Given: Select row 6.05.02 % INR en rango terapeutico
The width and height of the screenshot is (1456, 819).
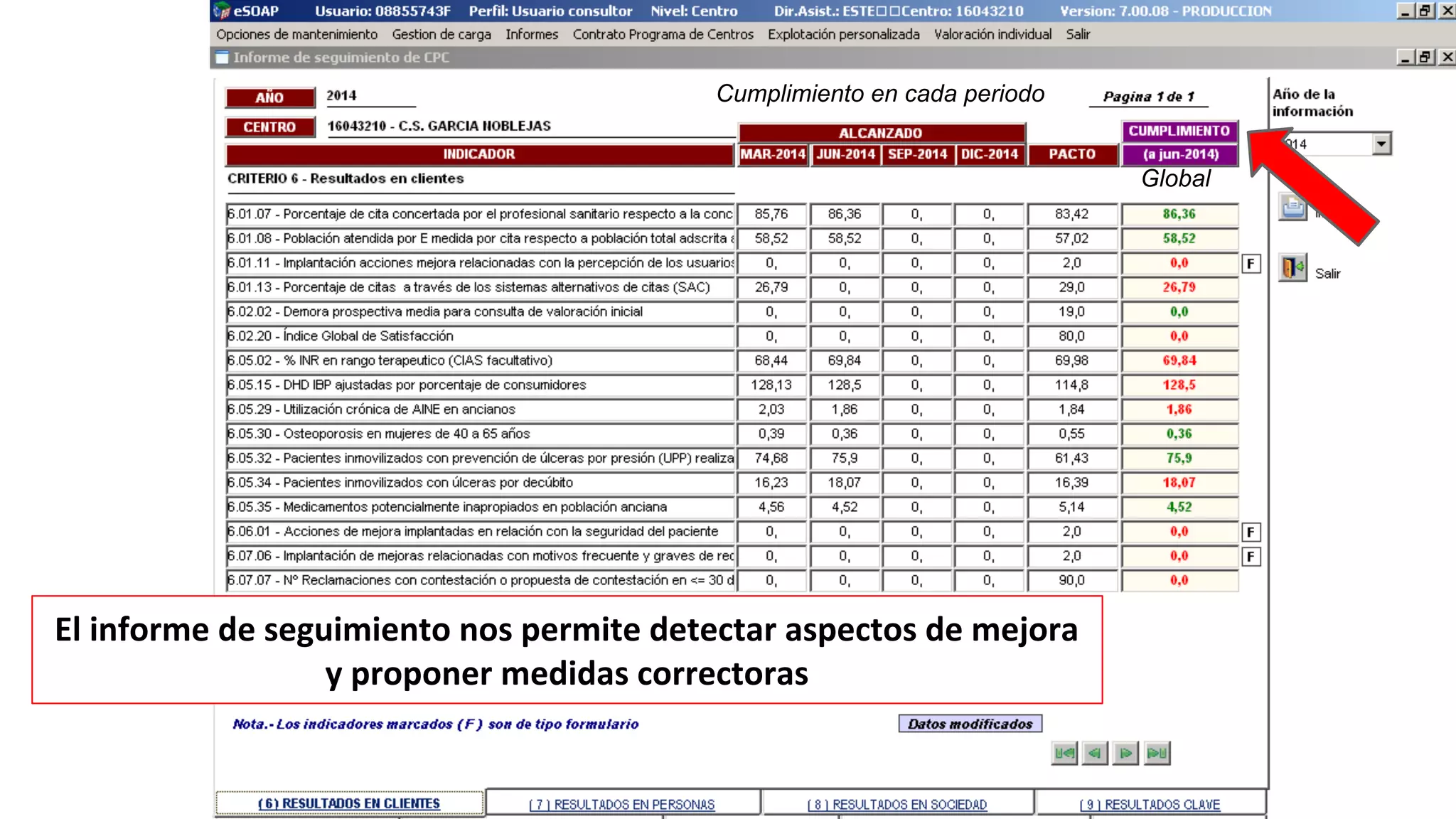Looking at the screenshot, I should [480, 360].
